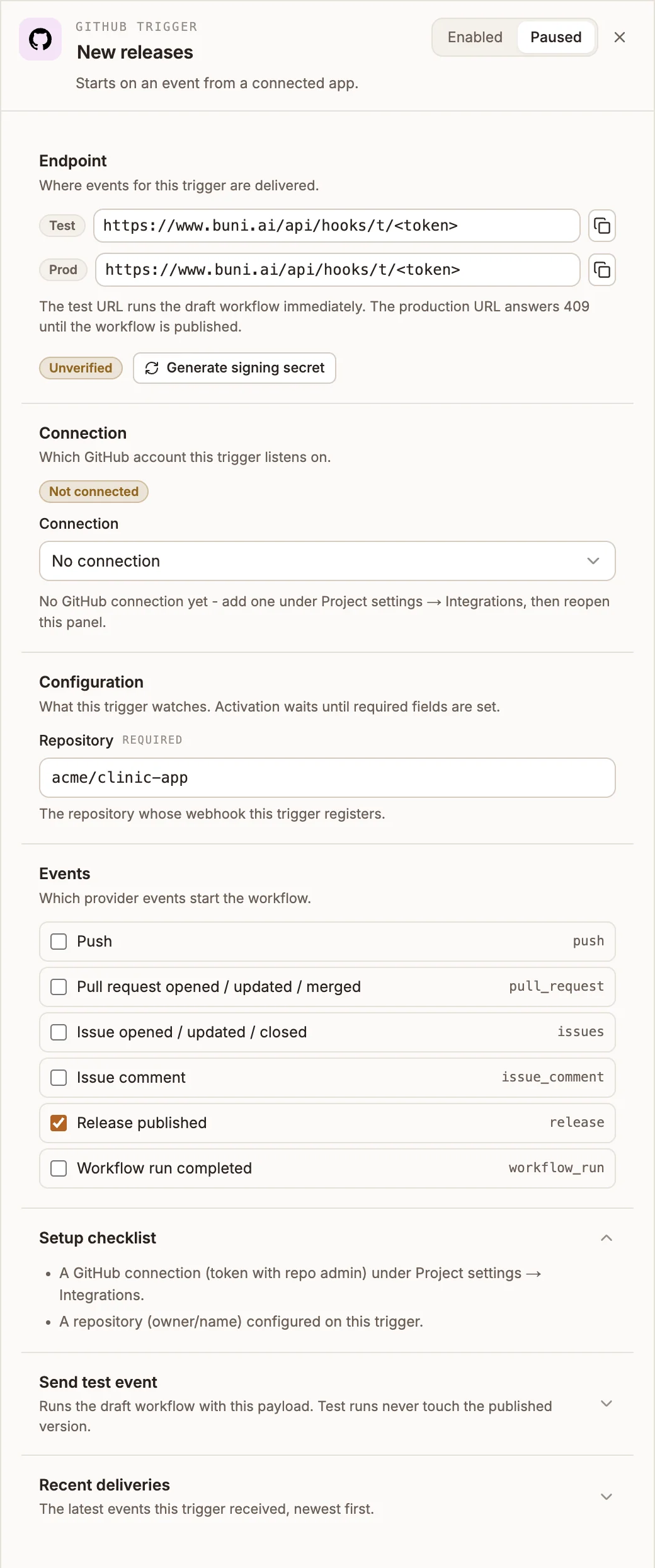
Task: Check Issue opened / updated / closed
Action: (59, 1032)
